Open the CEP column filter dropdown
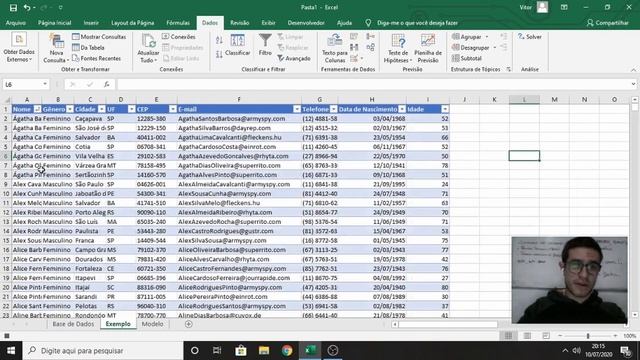640x360 pixels. (x=173, y=109)
